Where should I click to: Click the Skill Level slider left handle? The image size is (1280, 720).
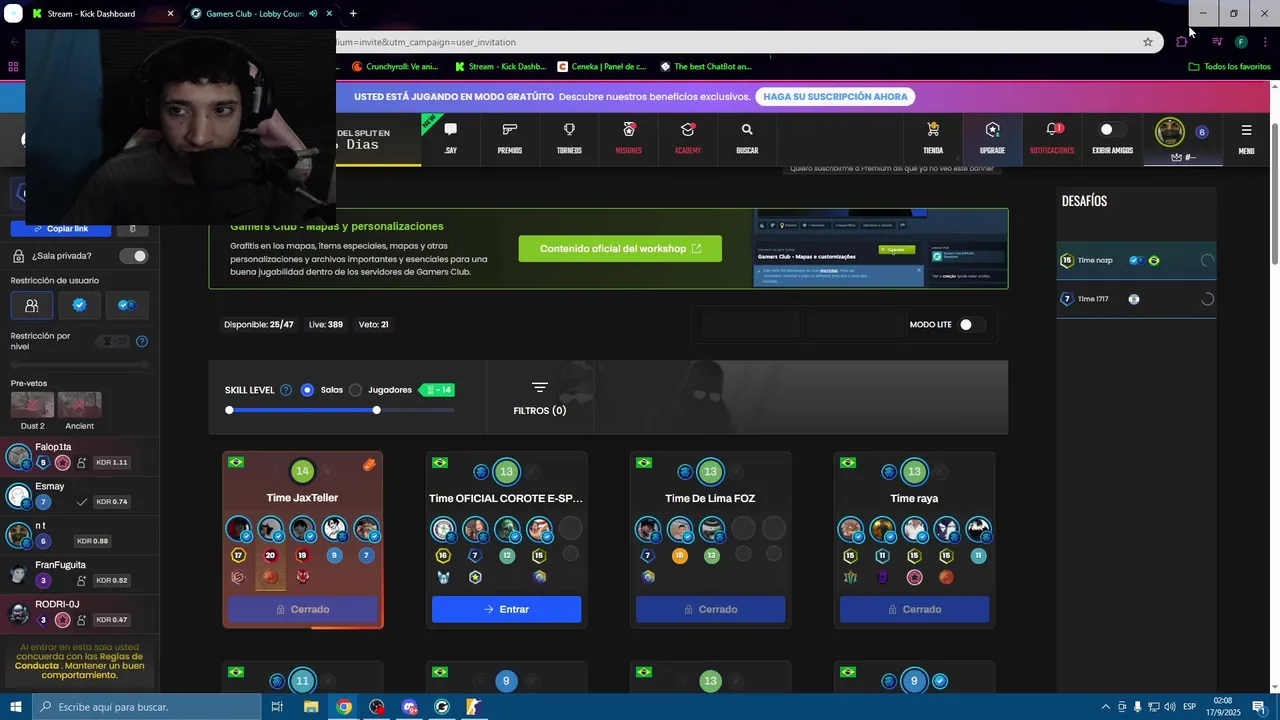pyautogui.click(x=229, y=410)
